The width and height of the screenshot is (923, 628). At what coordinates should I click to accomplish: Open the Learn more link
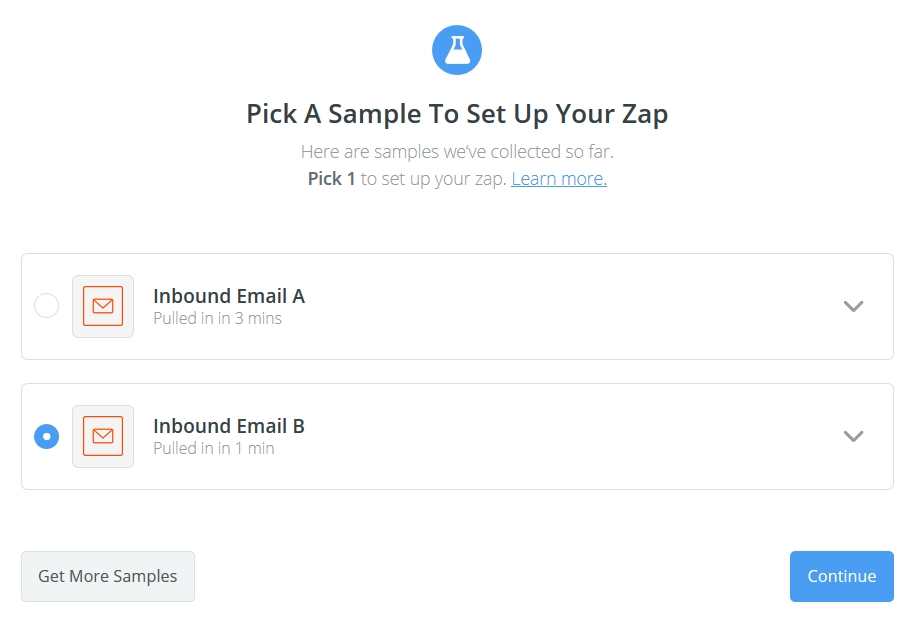point(559,178)
